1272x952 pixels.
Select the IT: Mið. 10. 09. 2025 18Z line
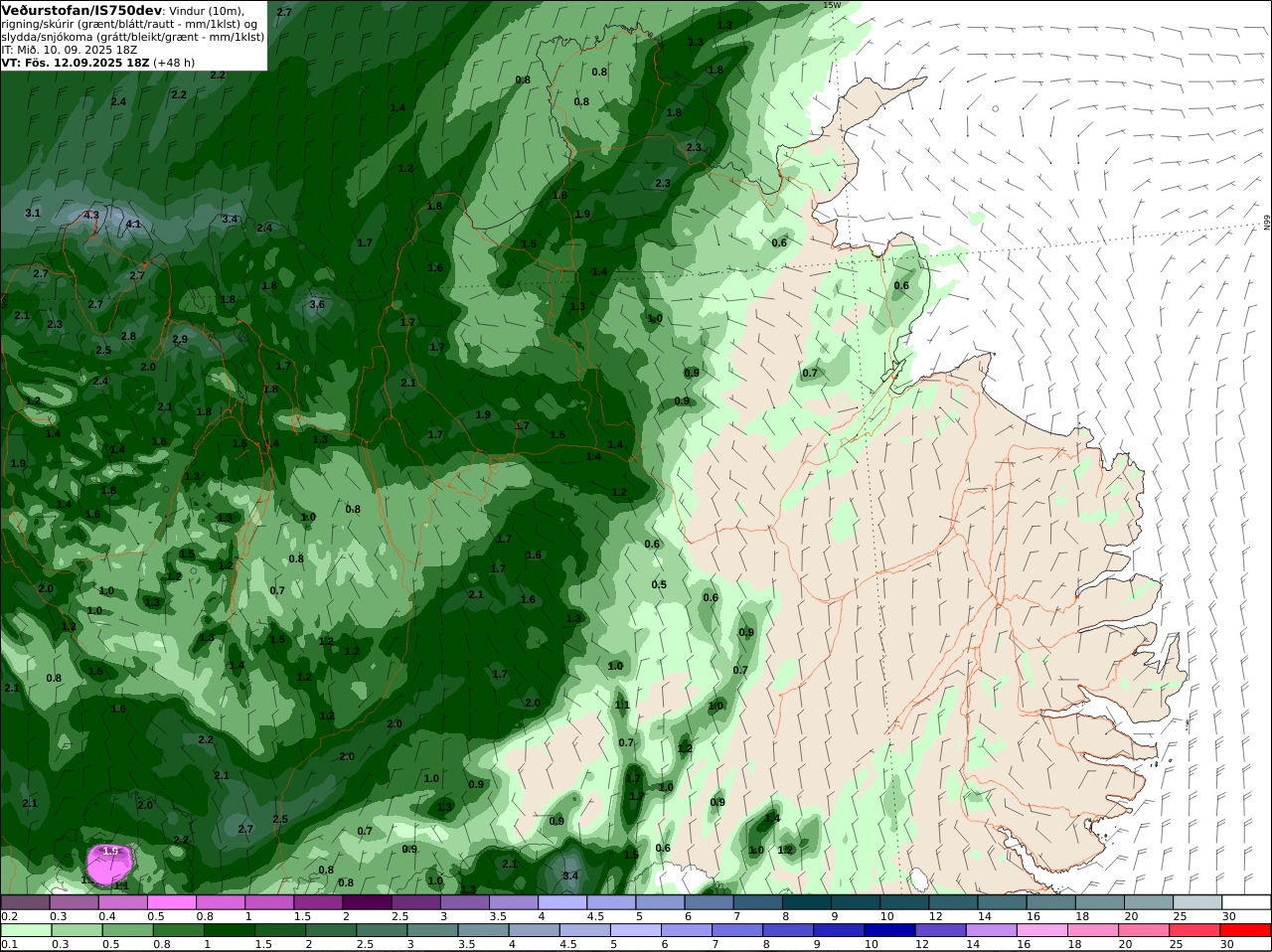click(70, 50)
